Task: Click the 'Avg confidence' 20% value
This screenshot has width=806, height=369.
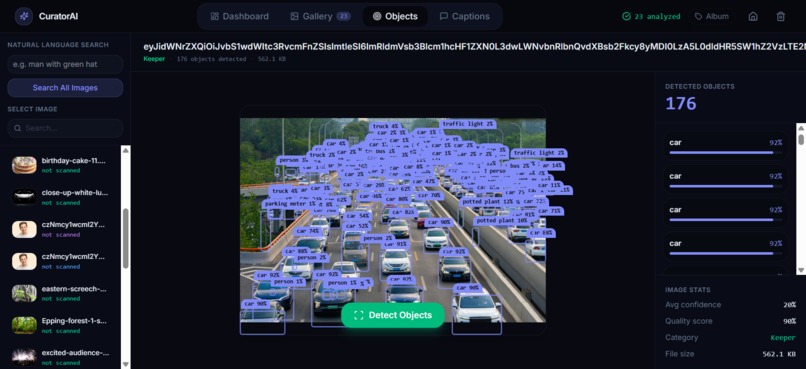Action: pos(791,305)
